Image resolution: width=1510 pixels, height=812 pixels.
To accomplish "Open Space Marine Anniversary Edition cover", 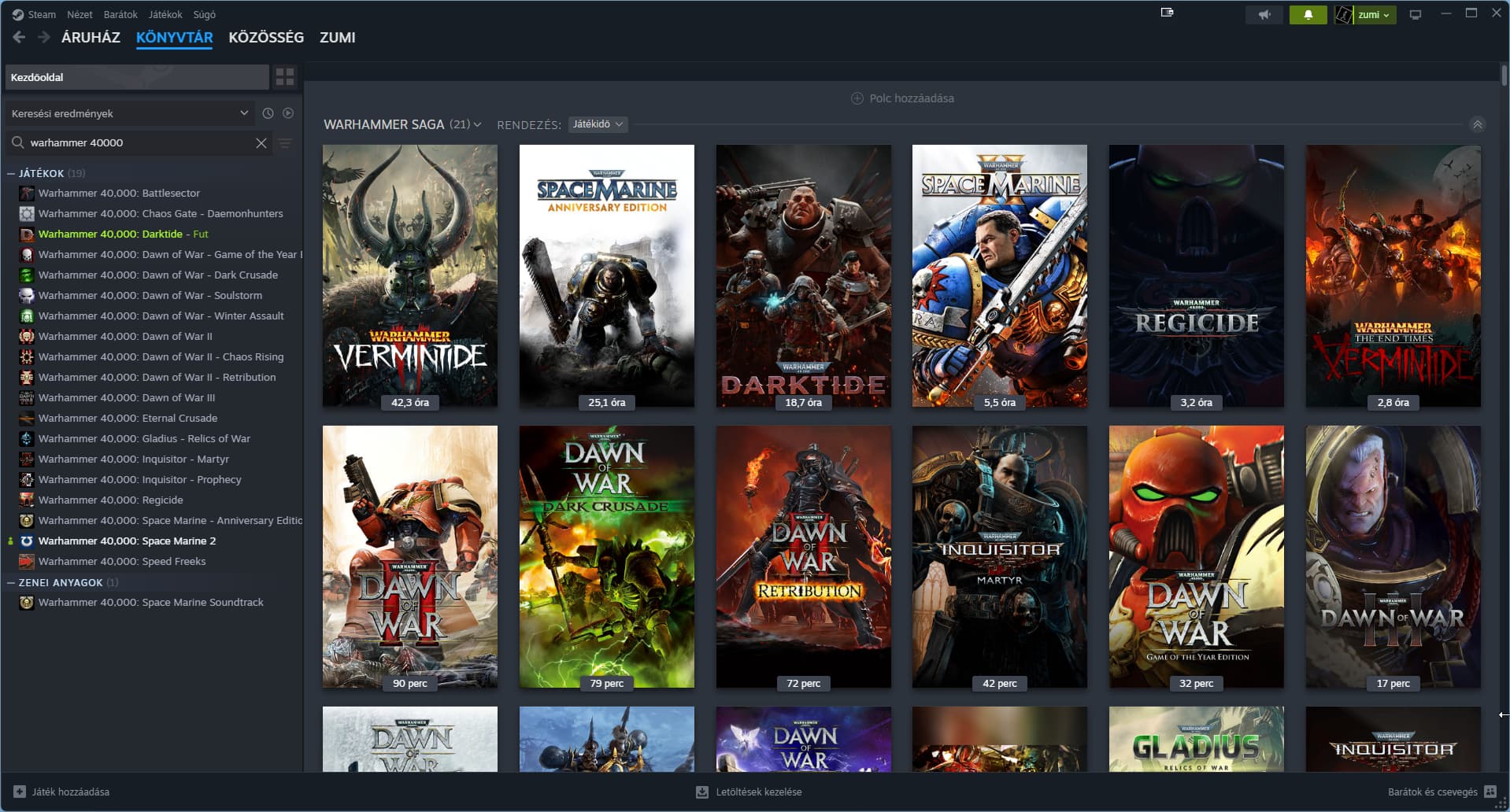I will click(607, 276).
